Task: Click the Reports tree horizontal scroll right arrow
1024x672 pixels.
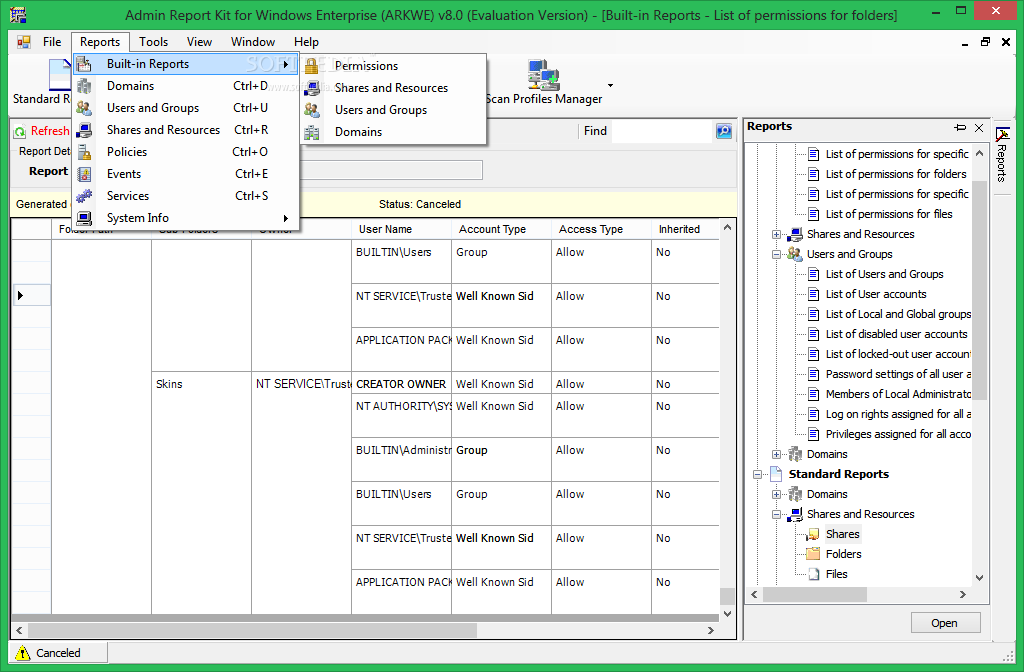Action: click(x=962, y=594)
